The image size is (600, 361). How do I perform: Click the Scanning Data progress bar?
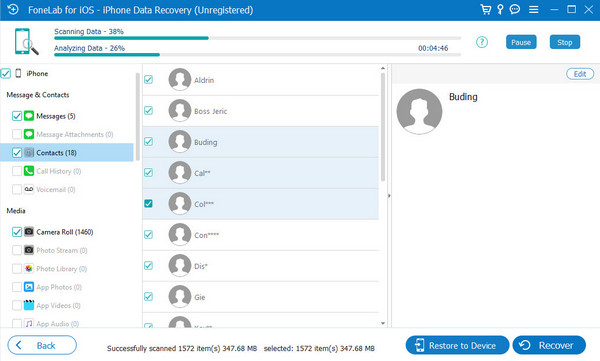point(257,38)
